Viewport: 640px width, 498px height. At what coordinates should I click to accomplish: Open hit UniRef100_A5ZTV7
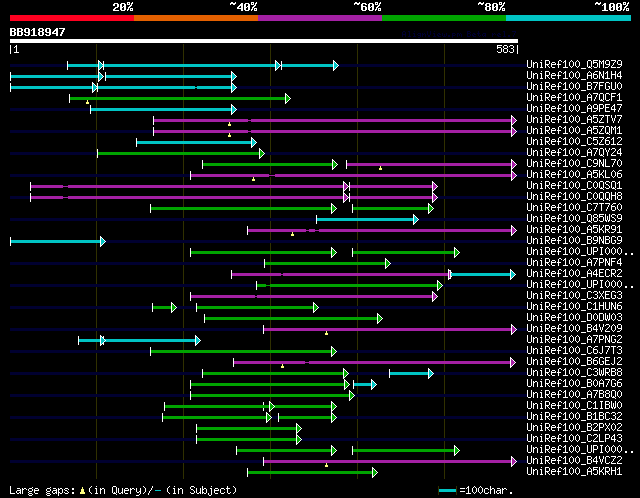point(574,120)
